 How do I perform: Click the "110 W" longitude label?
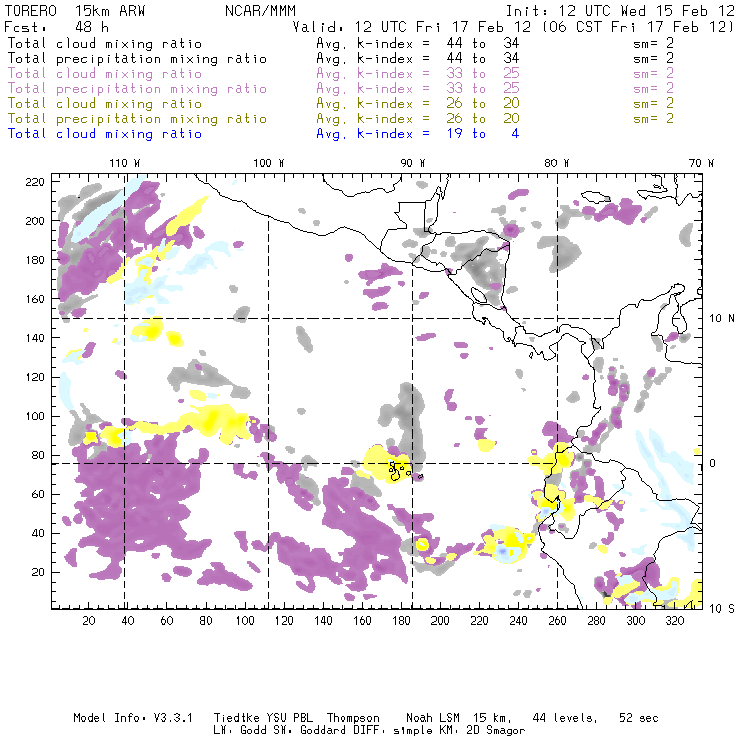tap(125, 163)
